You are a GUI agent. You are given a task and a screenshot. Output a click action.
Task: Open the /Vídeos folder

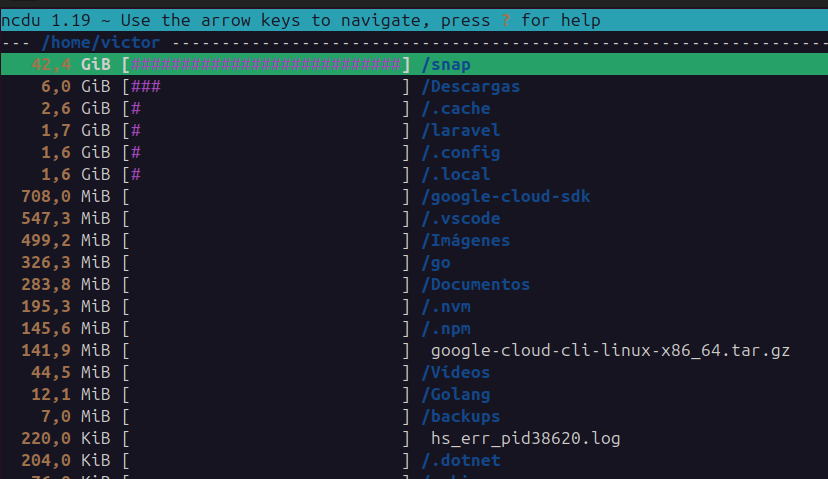455,373
